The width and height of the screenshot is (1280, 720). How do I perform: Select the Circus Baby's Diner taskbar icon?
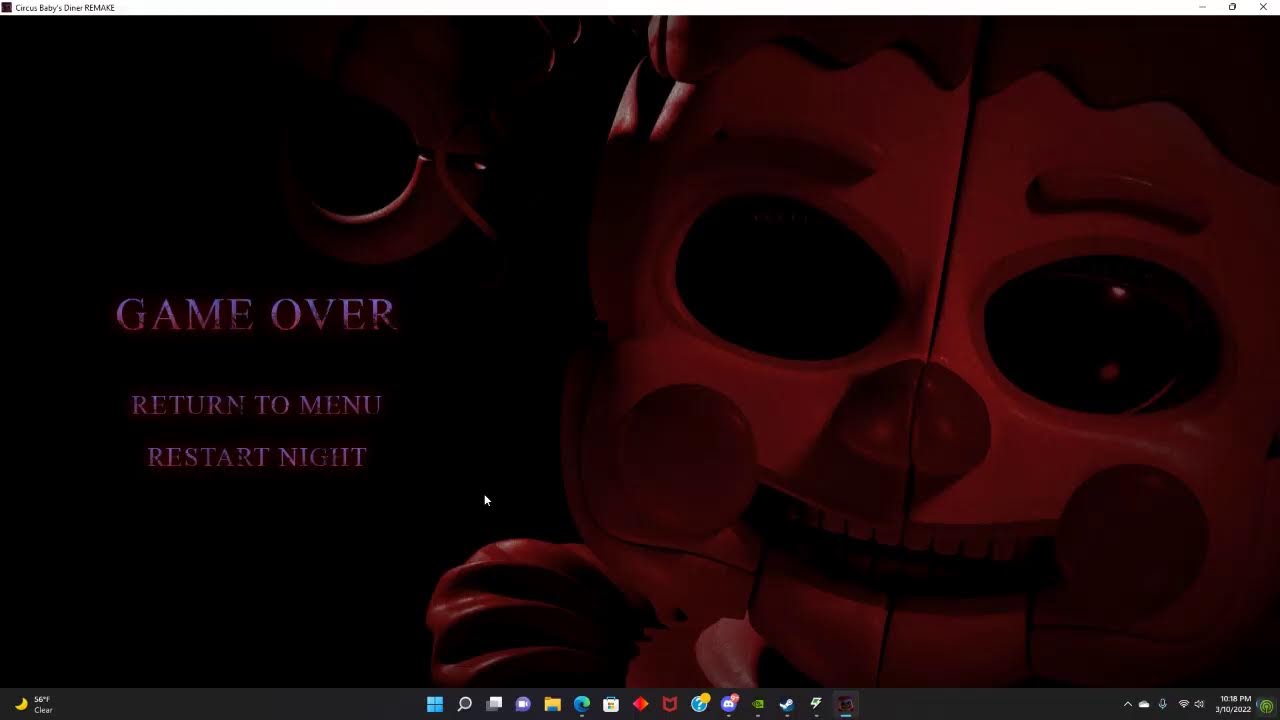pyautogui.click(x=846, y=704)
